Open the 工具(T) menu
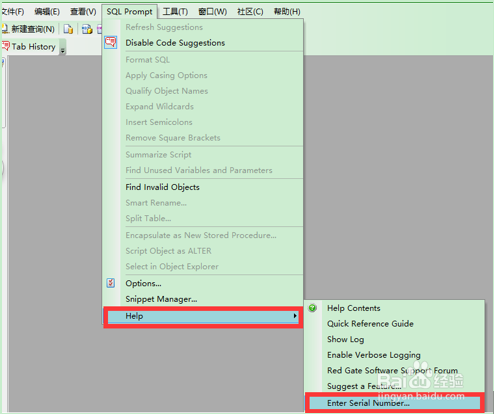 coord(175,12)
